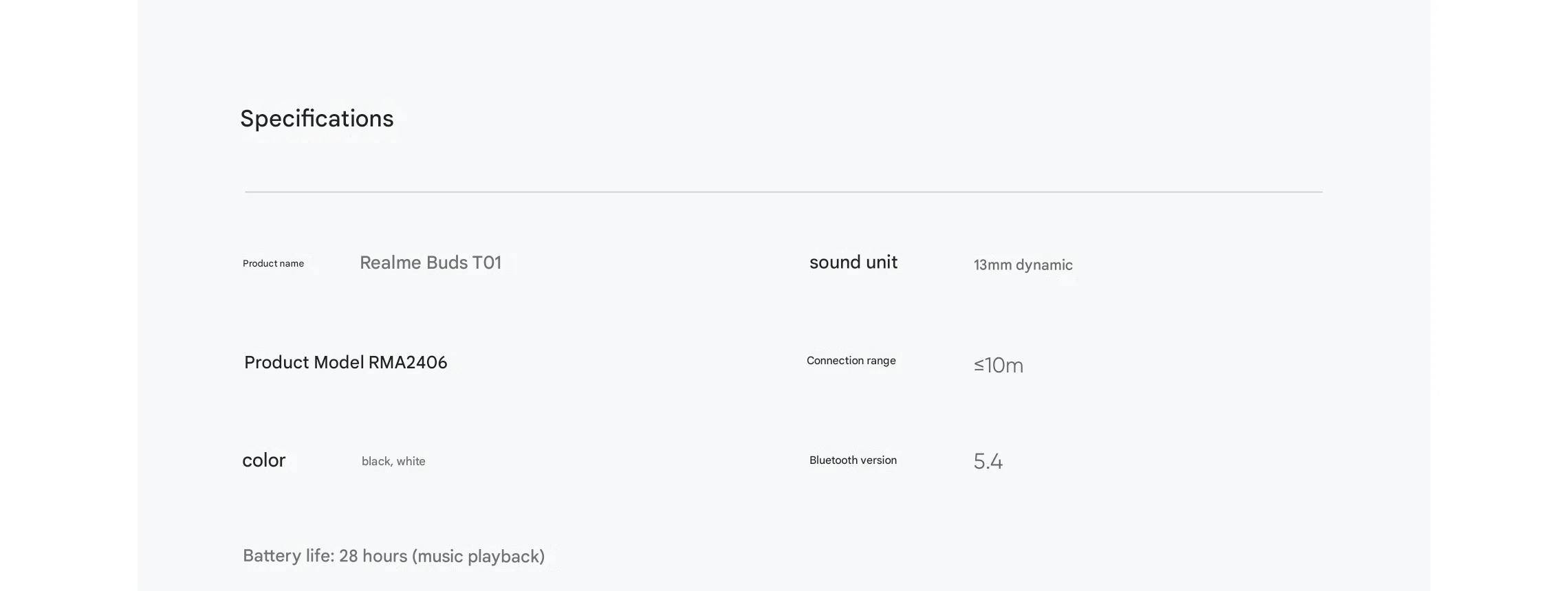Click the word white in color values
Viewport: 1568px width, 591px height.
click(411, 462)
